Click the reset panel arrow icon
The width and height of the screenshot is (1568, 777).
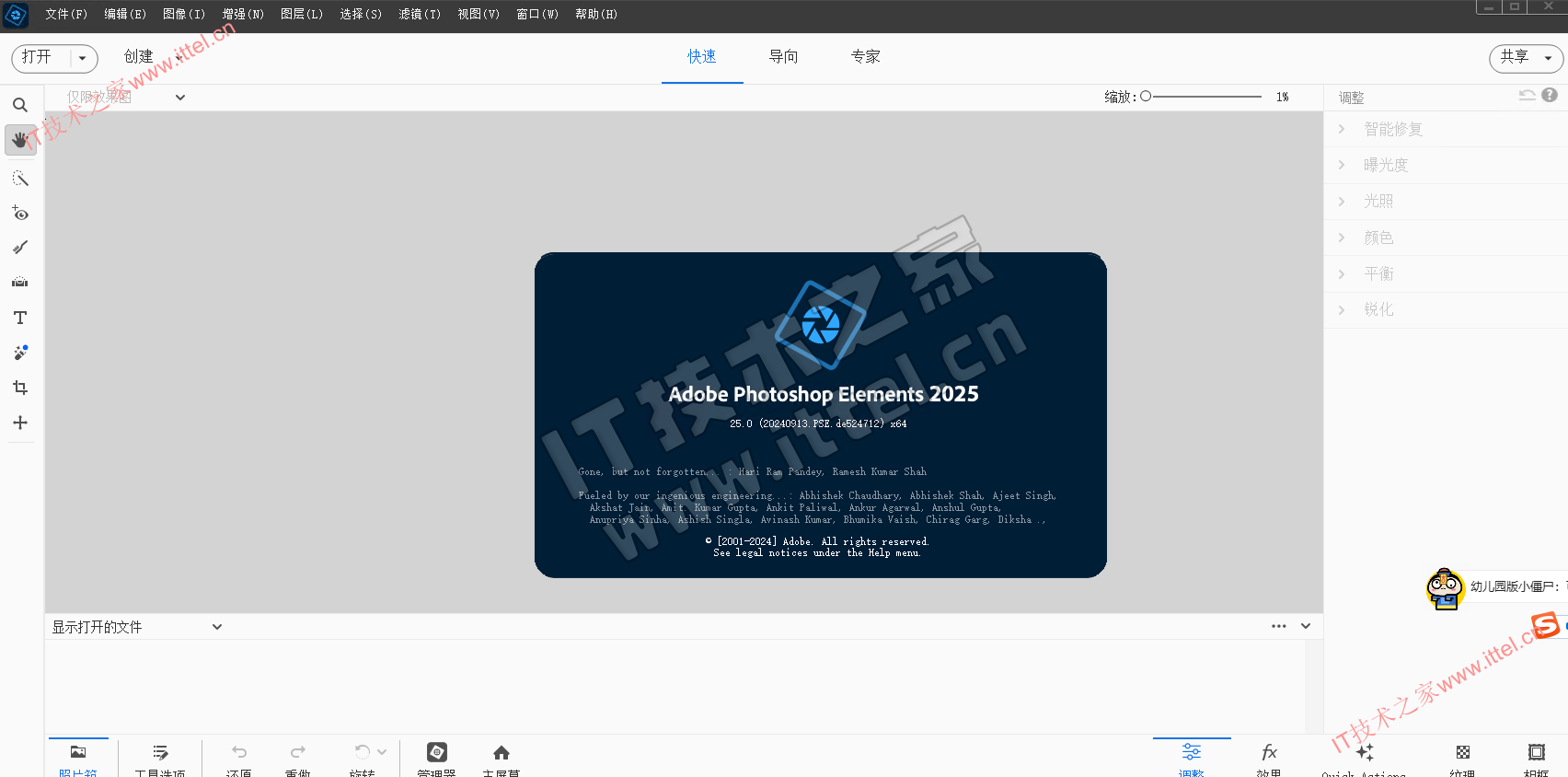1528,95
